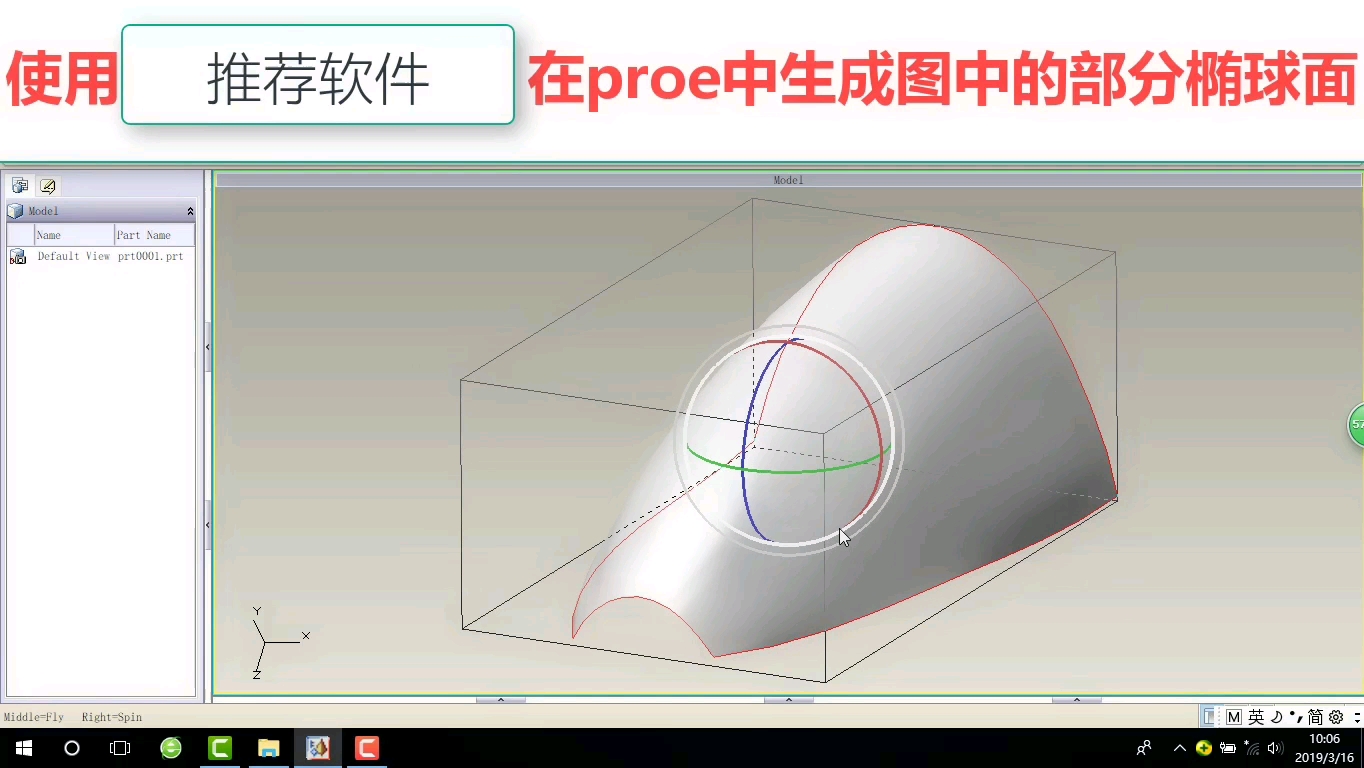Image resolution: width=1364 pixels, height=768 pixels.
Task: Click the green floating badge at right edge
Action: (x=1356, y=425)
